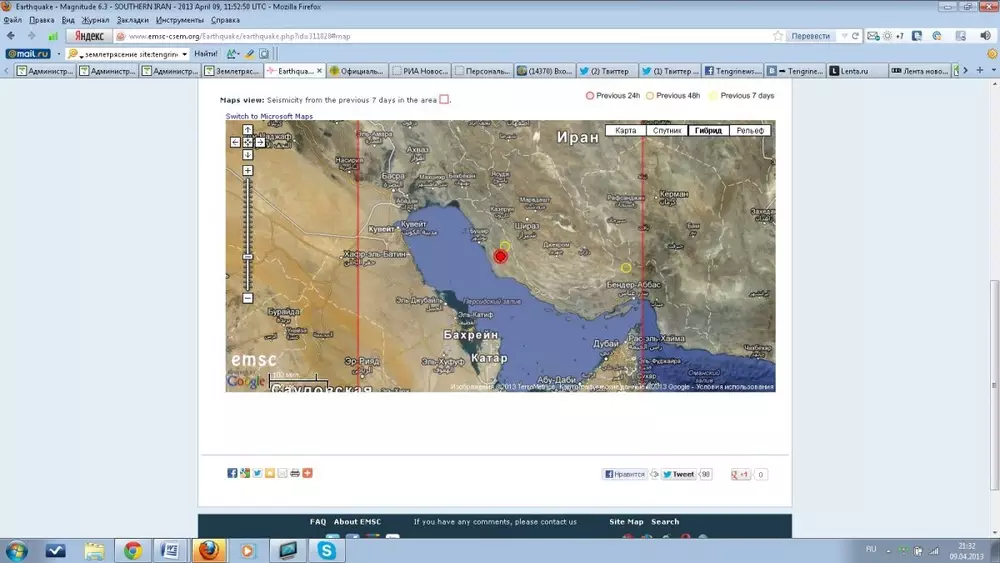Screen dimensions: 1000x563
Task: Click the Tweet share button
Action: (681, 474)
